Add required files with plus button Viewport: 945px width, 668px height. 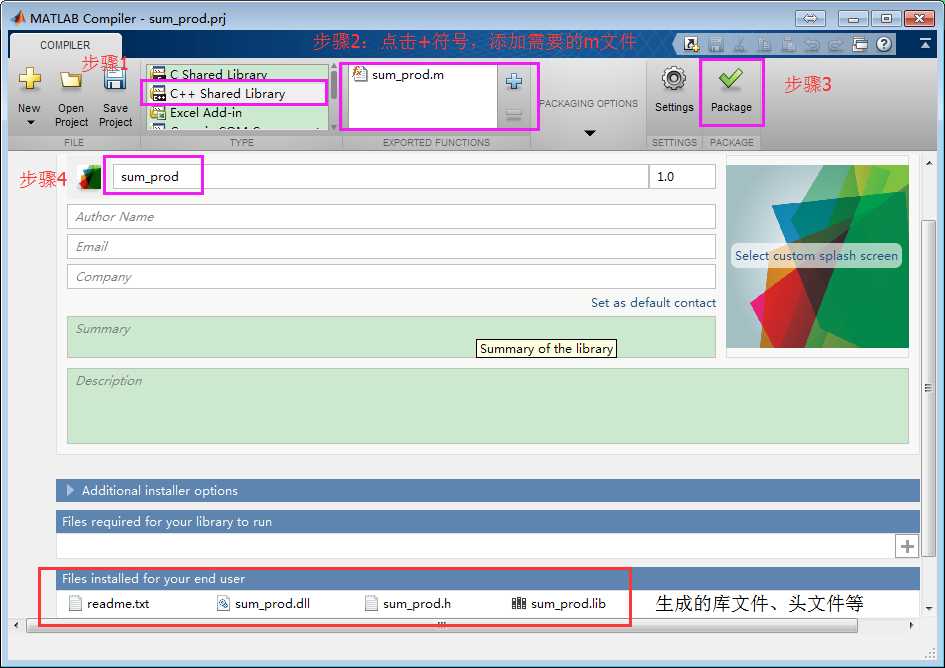[906, 546]
